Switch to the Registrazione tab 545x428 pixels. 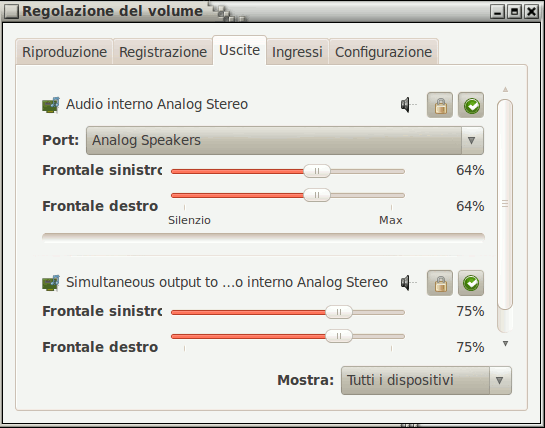coord(163,52)
